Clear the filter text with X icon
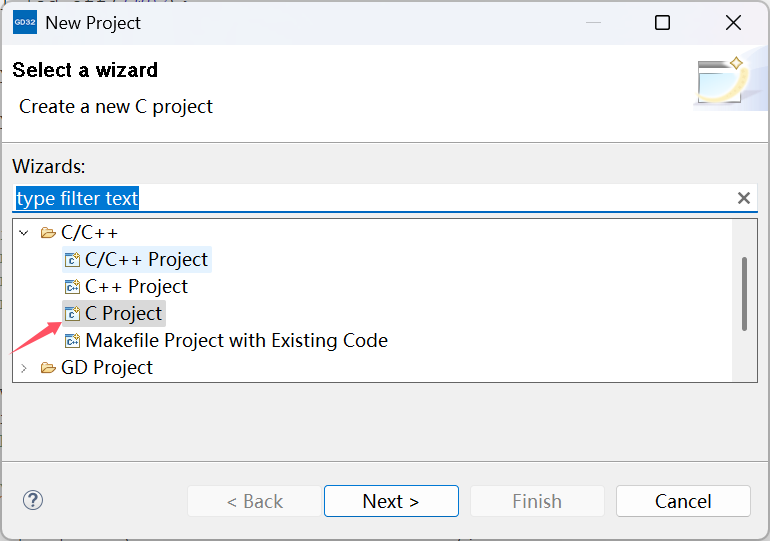 [743, 198]
